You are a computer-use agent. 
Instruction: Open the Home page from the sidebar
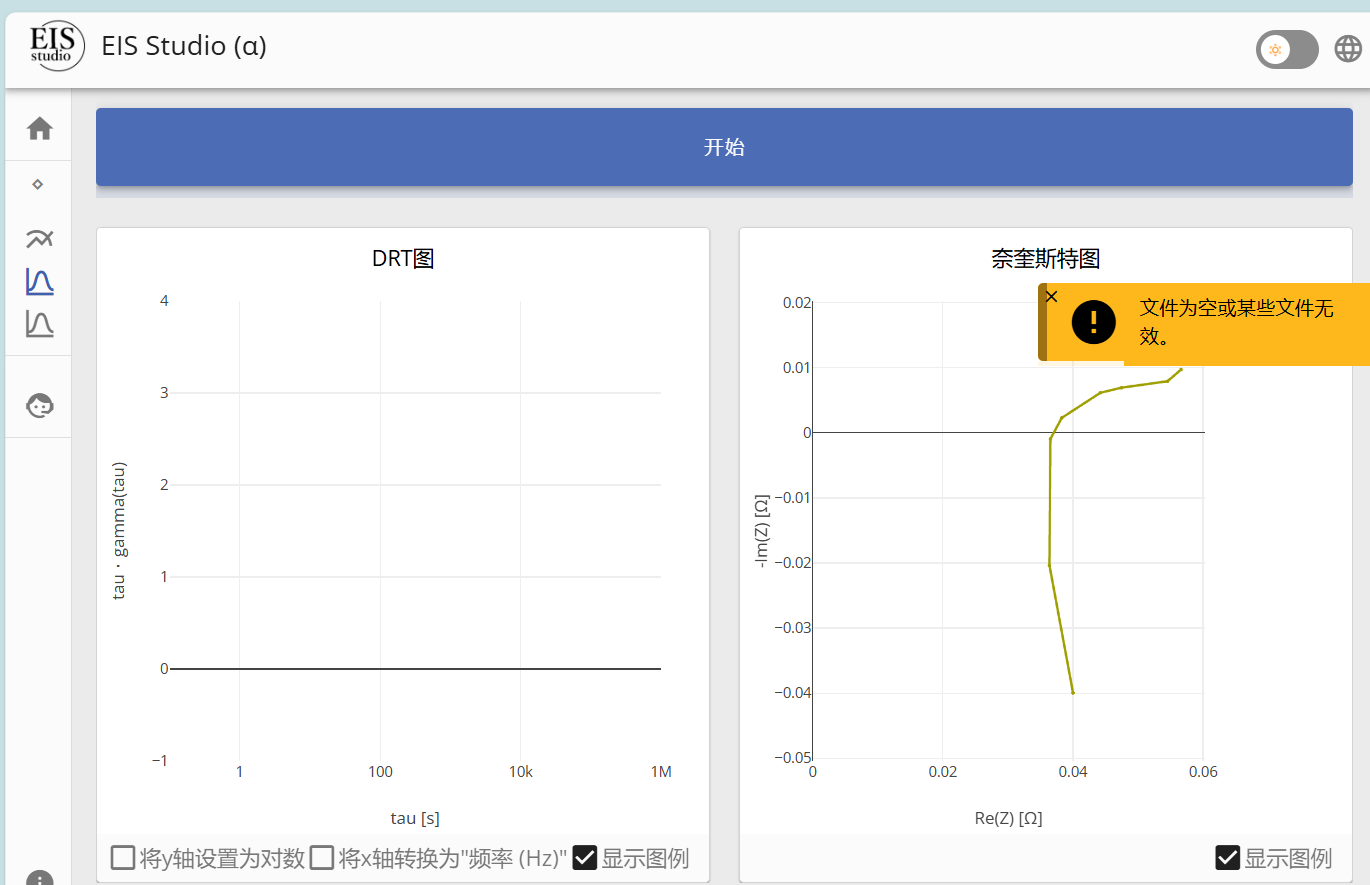[38, 128]
